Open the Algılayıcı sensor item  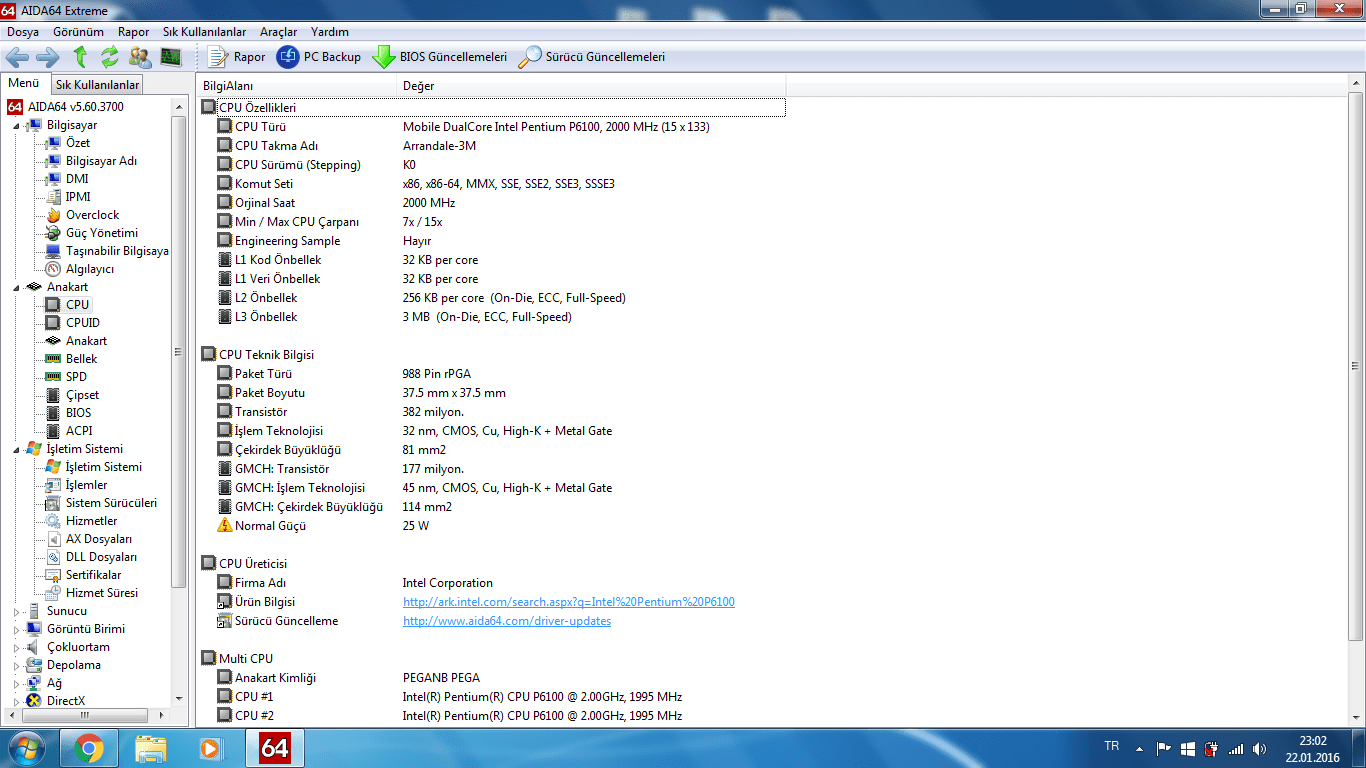tap(90, 269)
